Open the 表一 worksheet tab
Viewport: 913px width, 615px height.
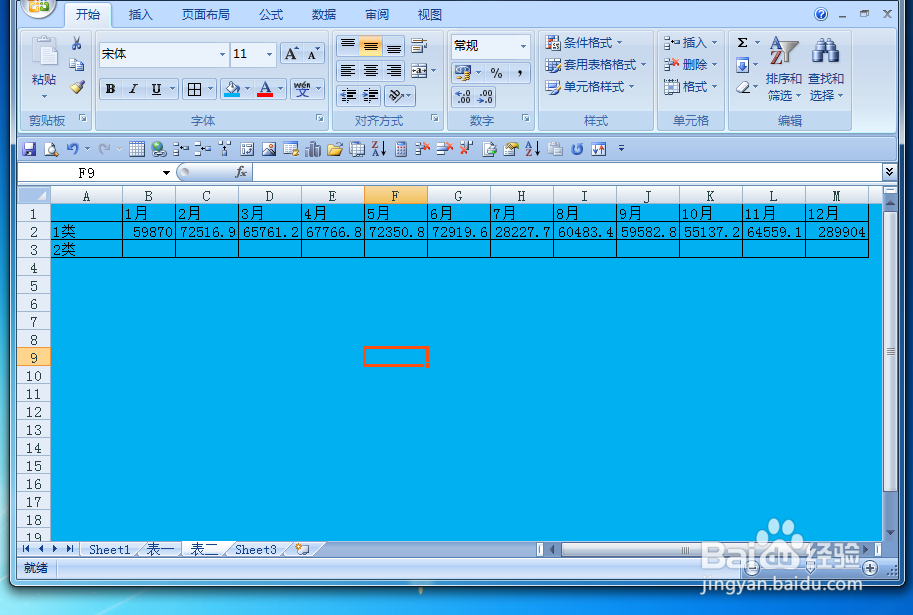click(160, 549)
